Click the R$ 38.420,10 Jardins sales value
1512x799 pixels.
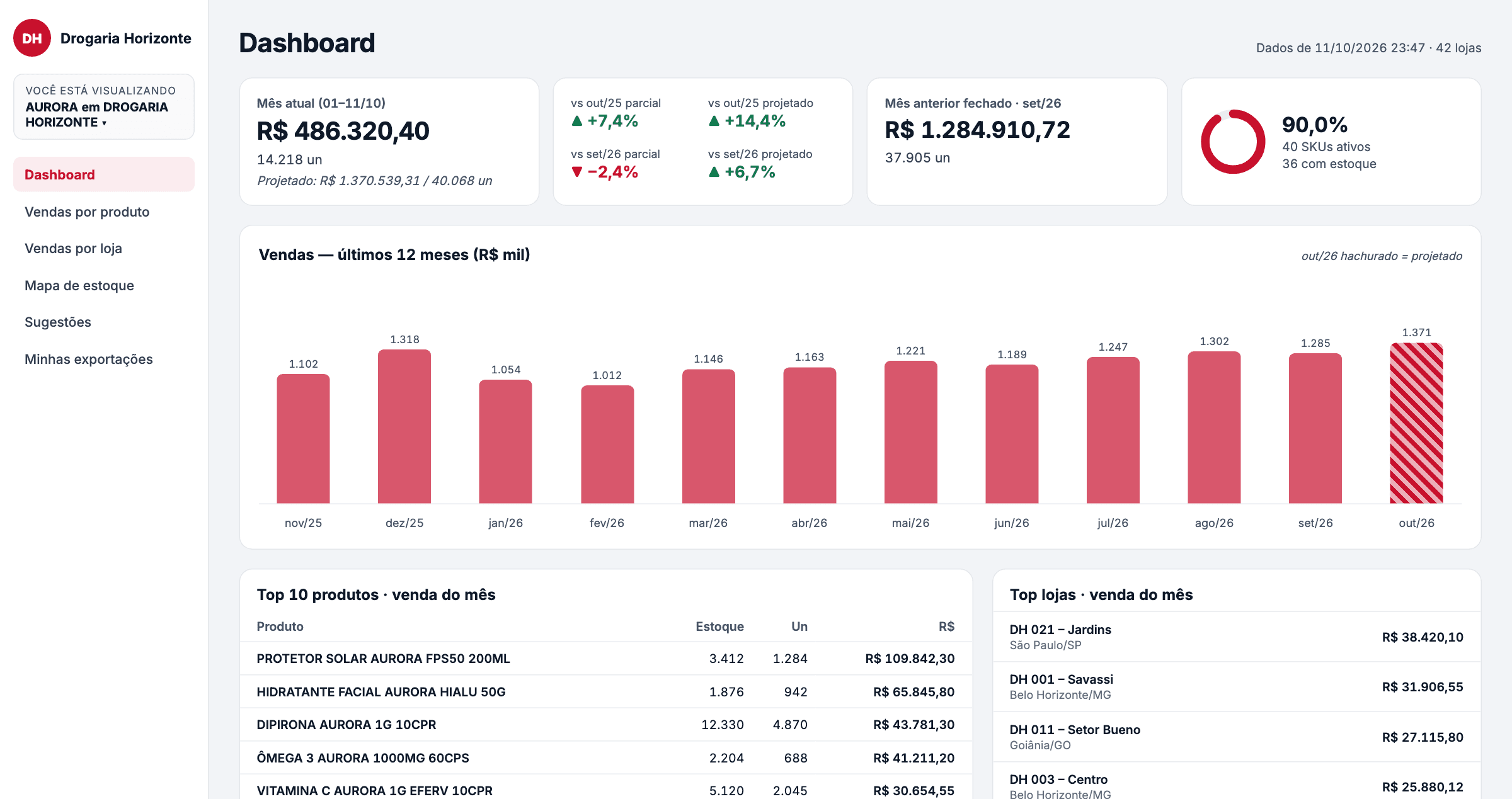tap(1423, 637)
